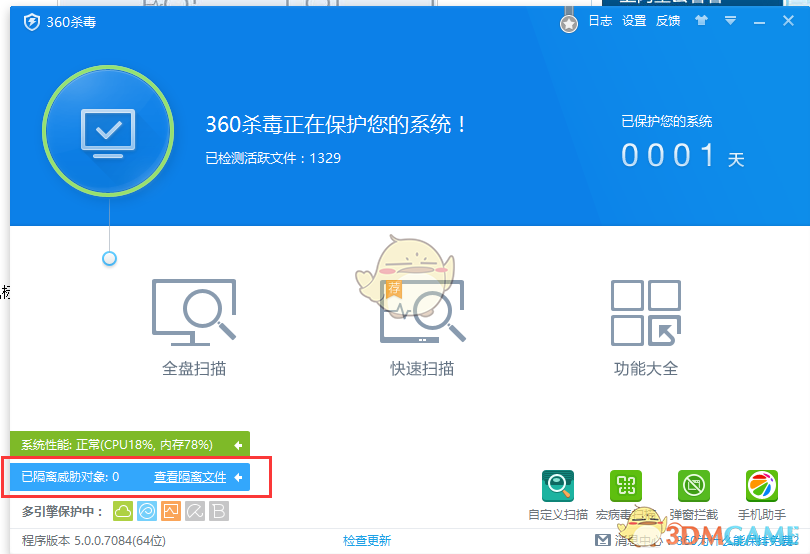Click the 系统性能 正常 status bar
The width and height of the screenshot is (810, 554).
coord(130,444)
